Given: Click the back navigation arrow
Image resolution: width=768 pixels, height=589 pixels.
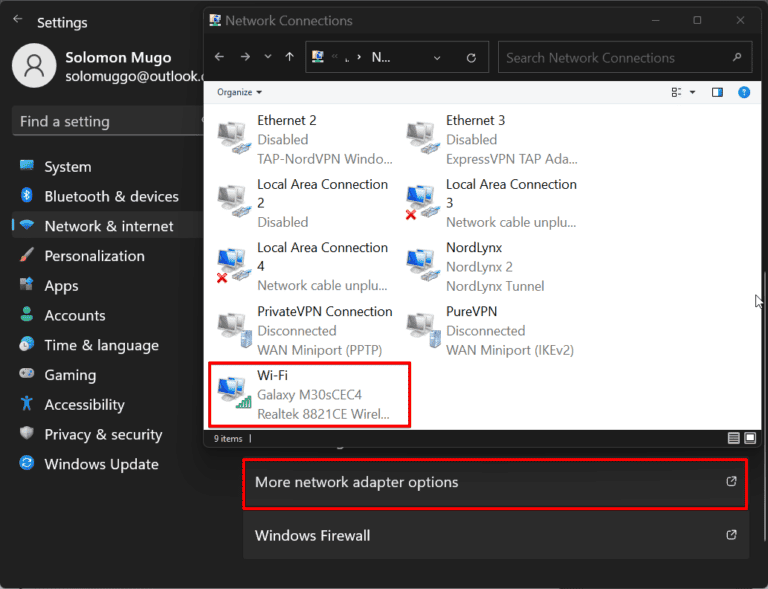Looking at the screenshot, I should point(220,58).
